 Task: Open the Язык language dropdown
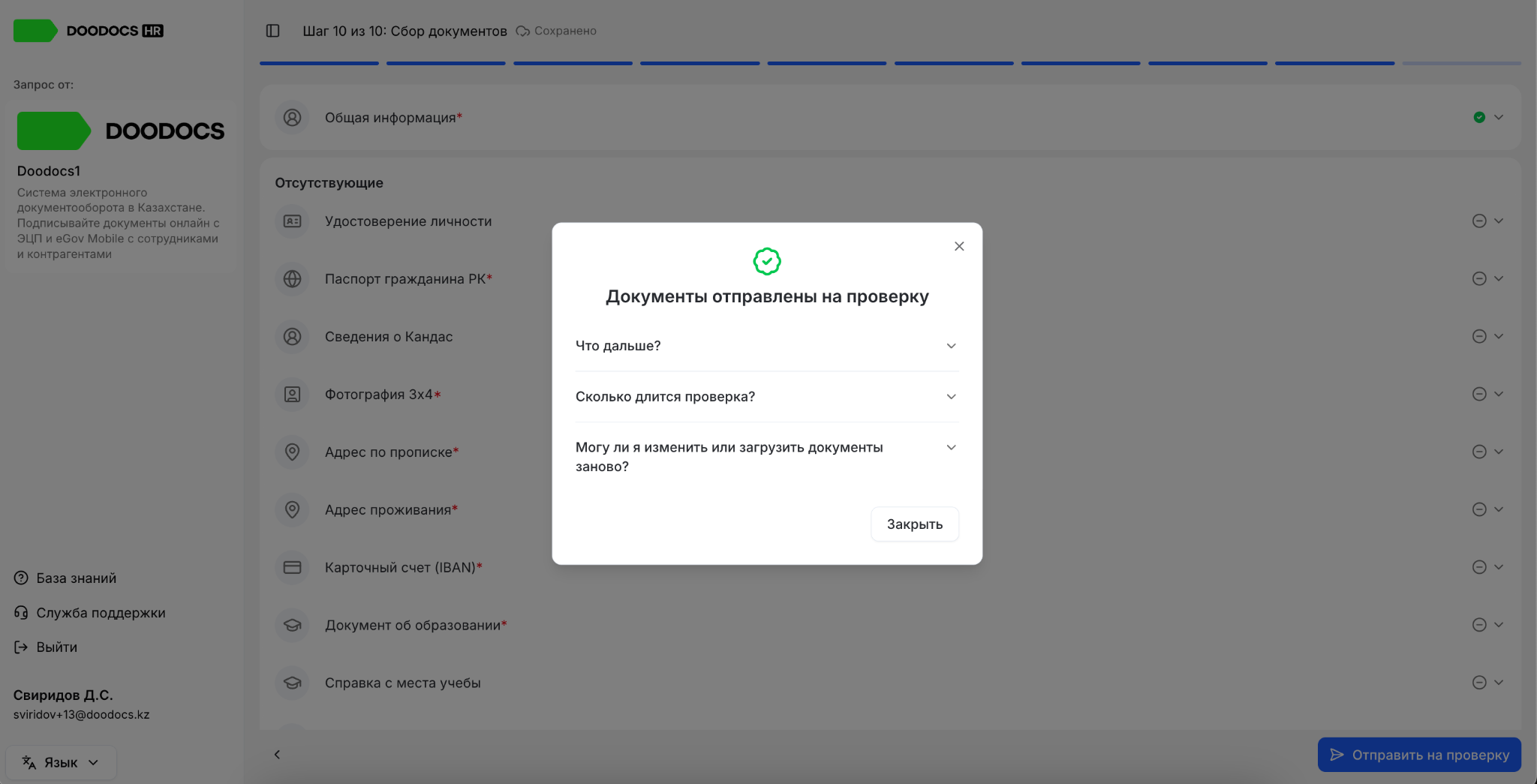tap(61, 762)
